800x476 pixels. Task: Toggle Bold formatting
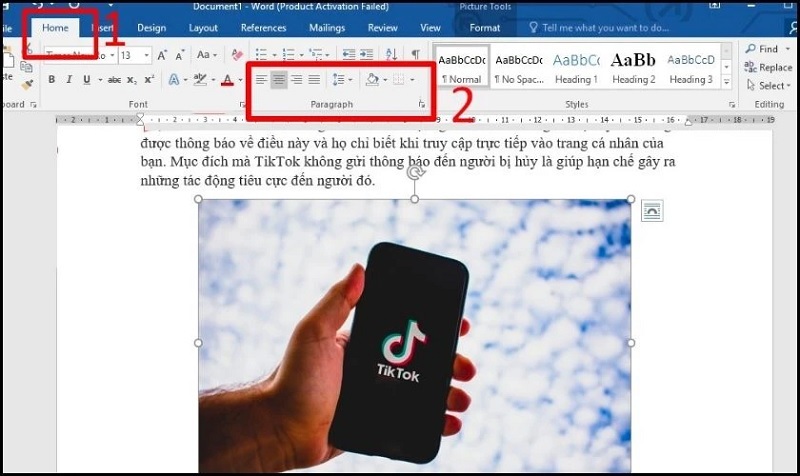pyautogui.click(x=51, y=79)
